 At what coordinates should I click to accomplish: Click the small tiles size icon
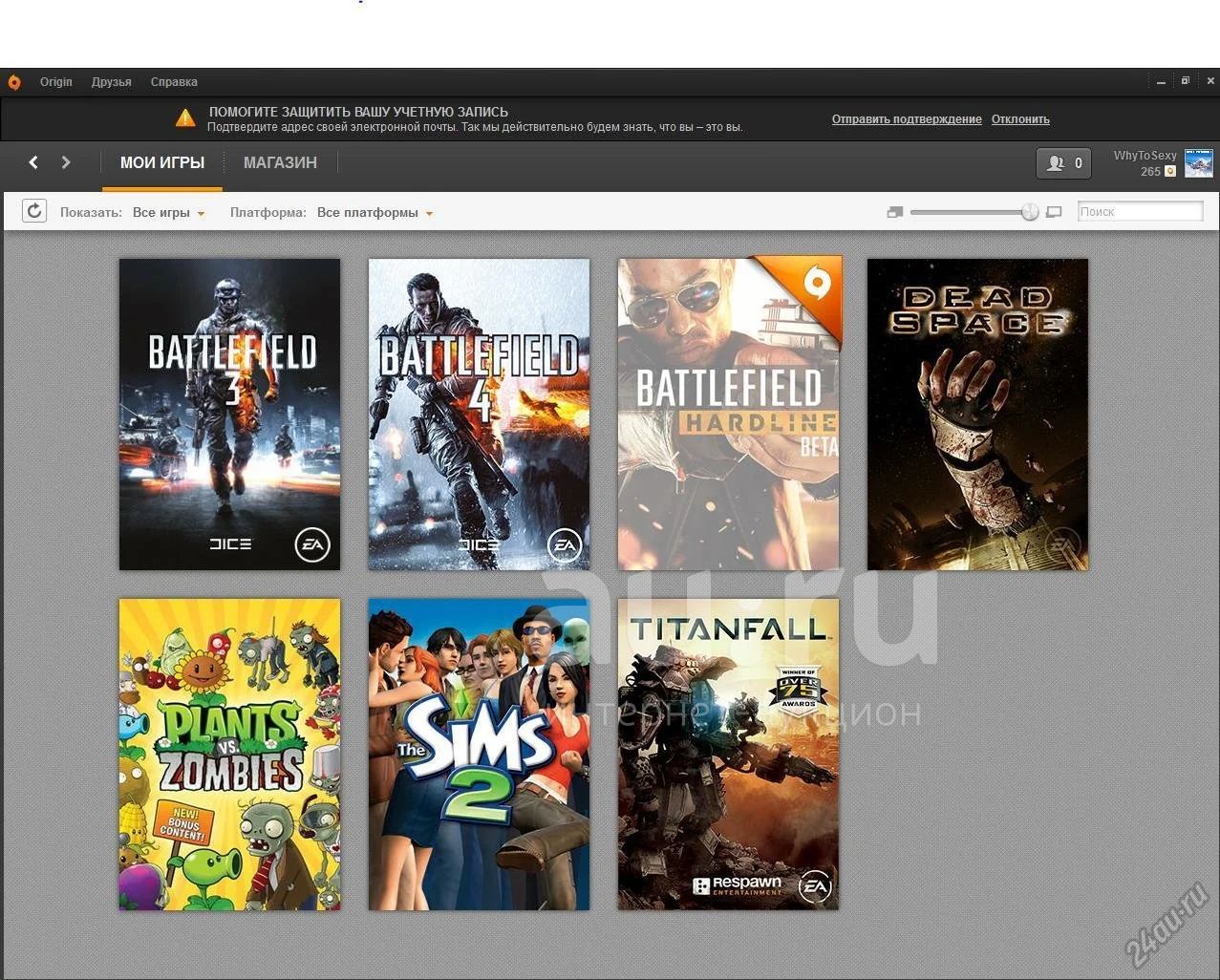click(895, 212)
